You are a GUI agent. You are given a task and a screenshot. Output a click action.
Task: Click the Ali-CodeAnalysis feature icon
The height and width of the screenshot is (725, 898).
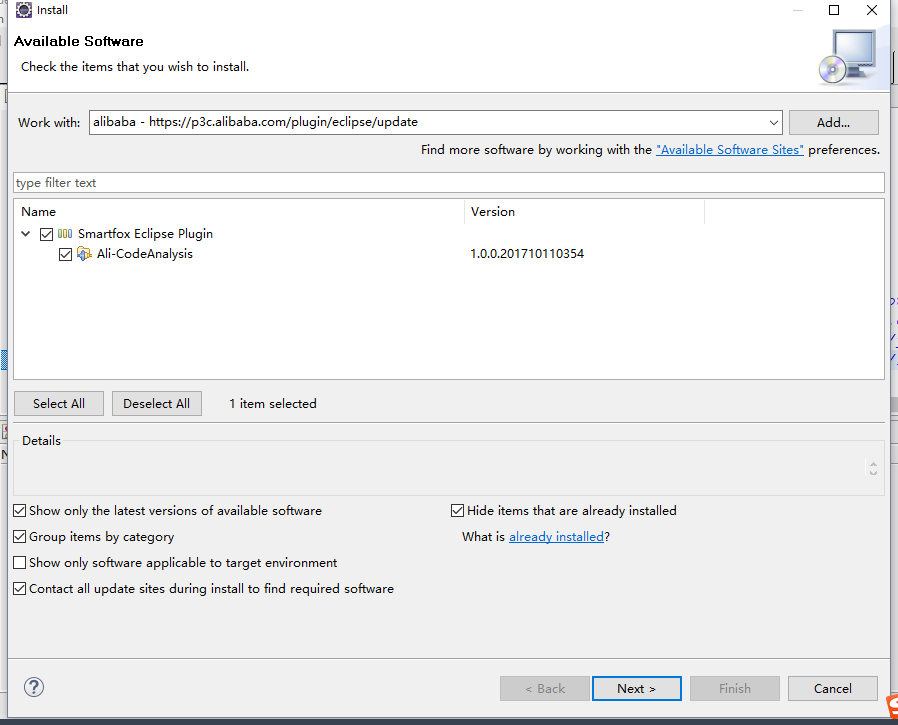pos(84,254)
